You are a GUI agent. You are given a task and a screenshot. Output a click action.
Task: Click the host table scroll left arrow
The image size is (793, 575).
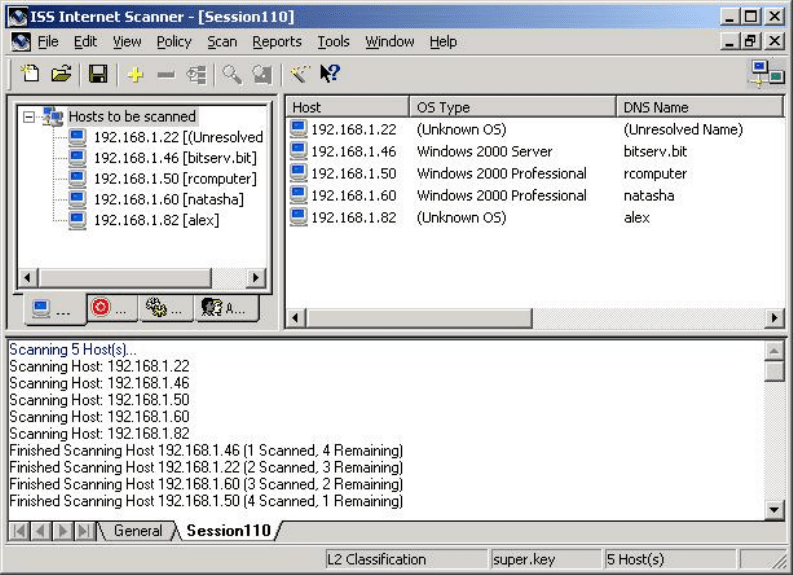coord(296,318)
